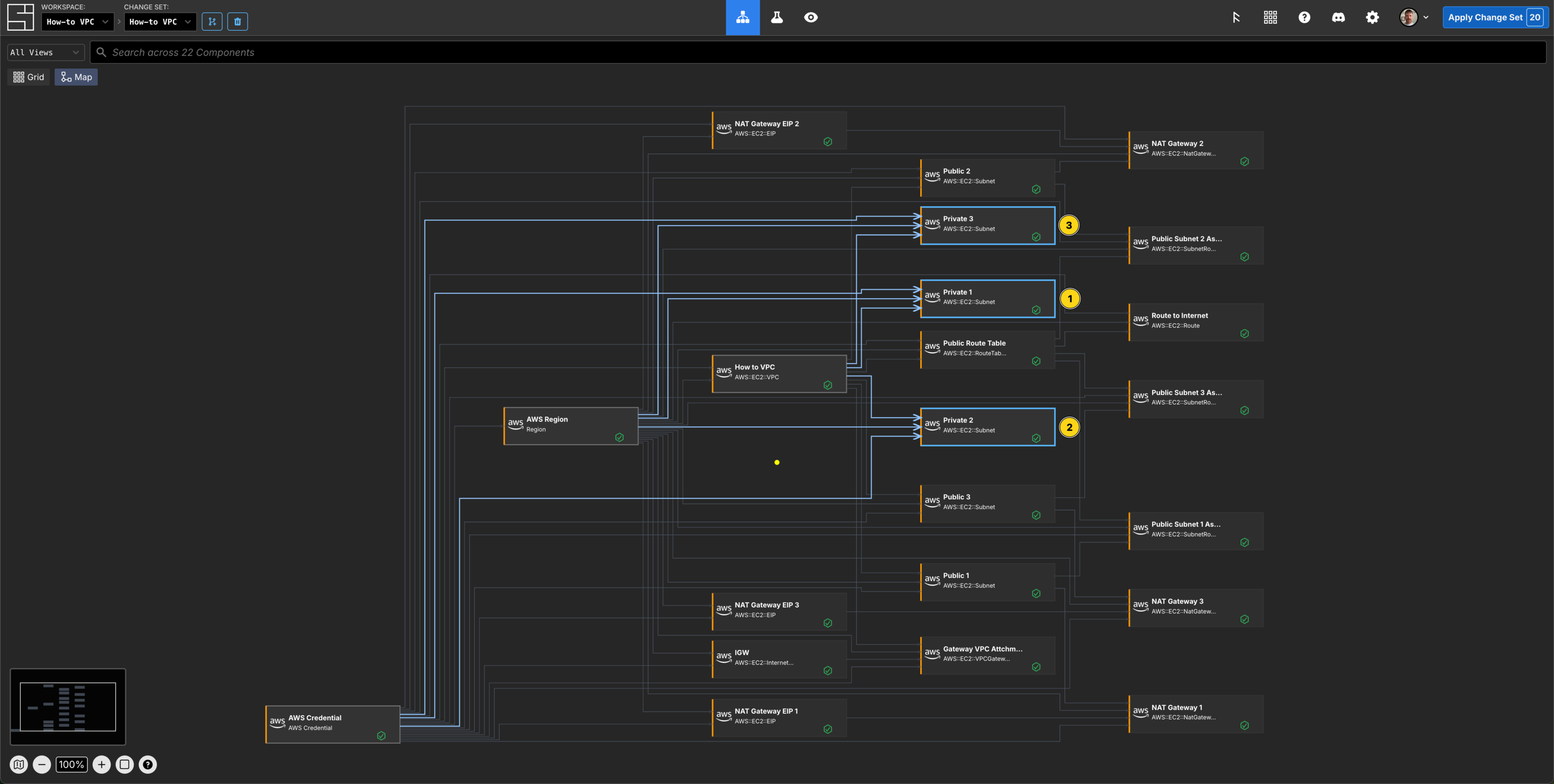The height and width of the screenshot is (784, 1554).
Task: Click the green check icon on NAT Gateway EIP 2
Action: pyautogui.click(x=828, y=142)
